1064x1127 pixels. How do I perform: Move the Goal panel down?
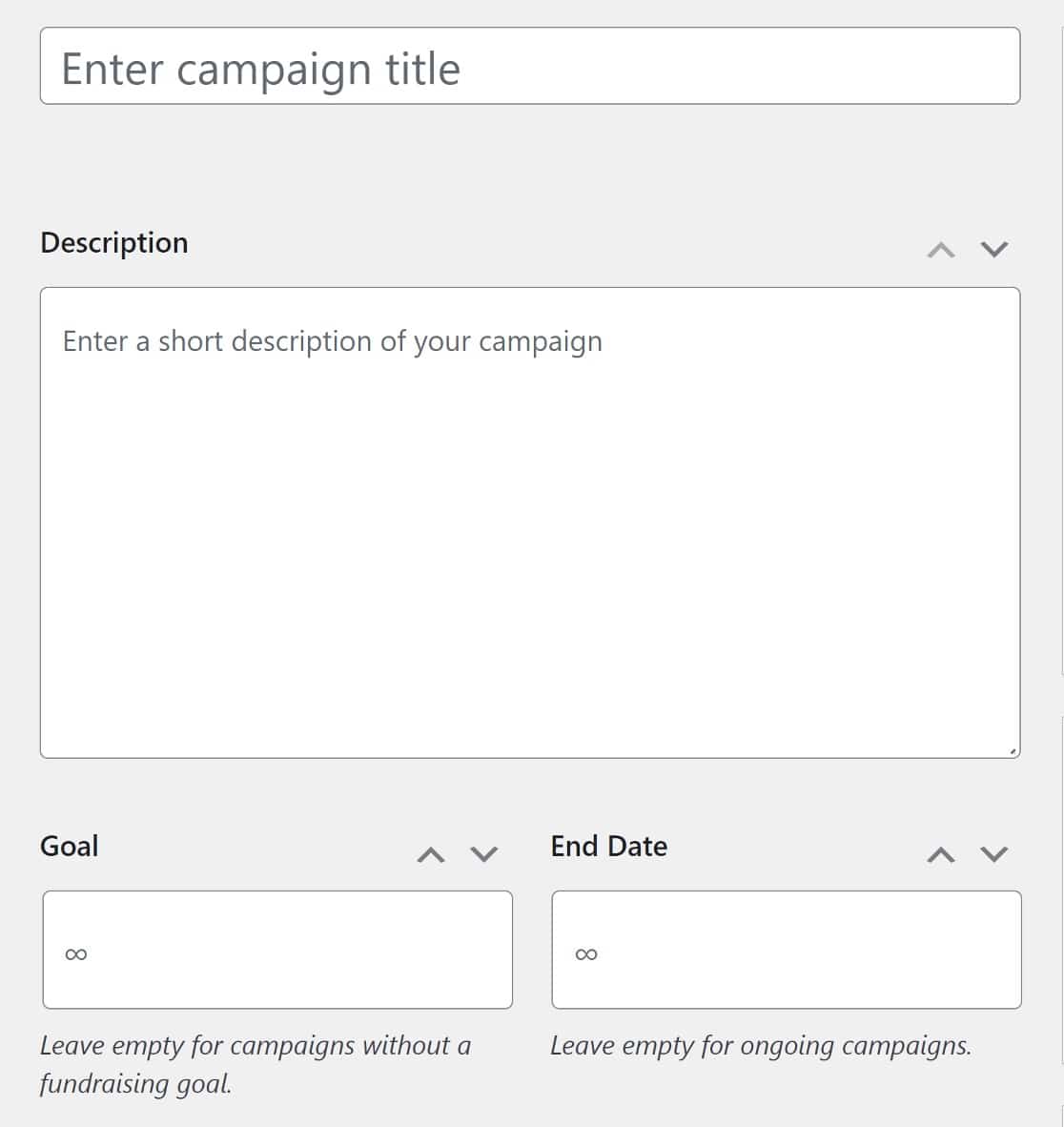(x=484, y=854)
